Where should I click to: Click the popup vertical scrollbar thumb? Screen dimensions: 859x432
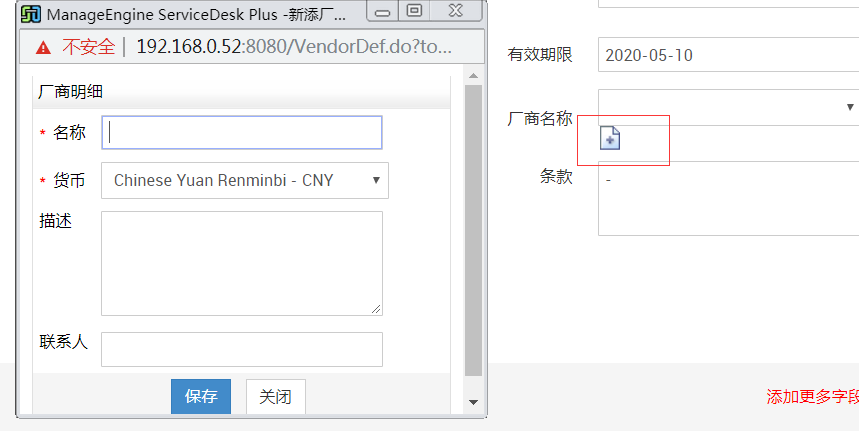473,230
